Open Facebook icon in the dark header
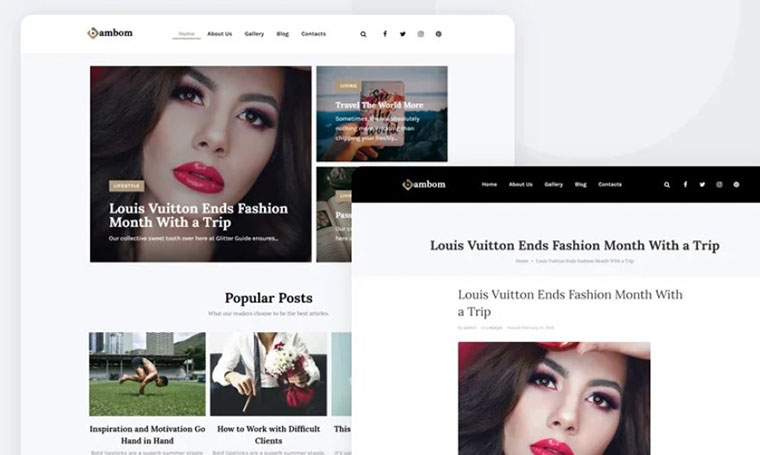This screenshot has height=455, width=760. click(685, 185)
